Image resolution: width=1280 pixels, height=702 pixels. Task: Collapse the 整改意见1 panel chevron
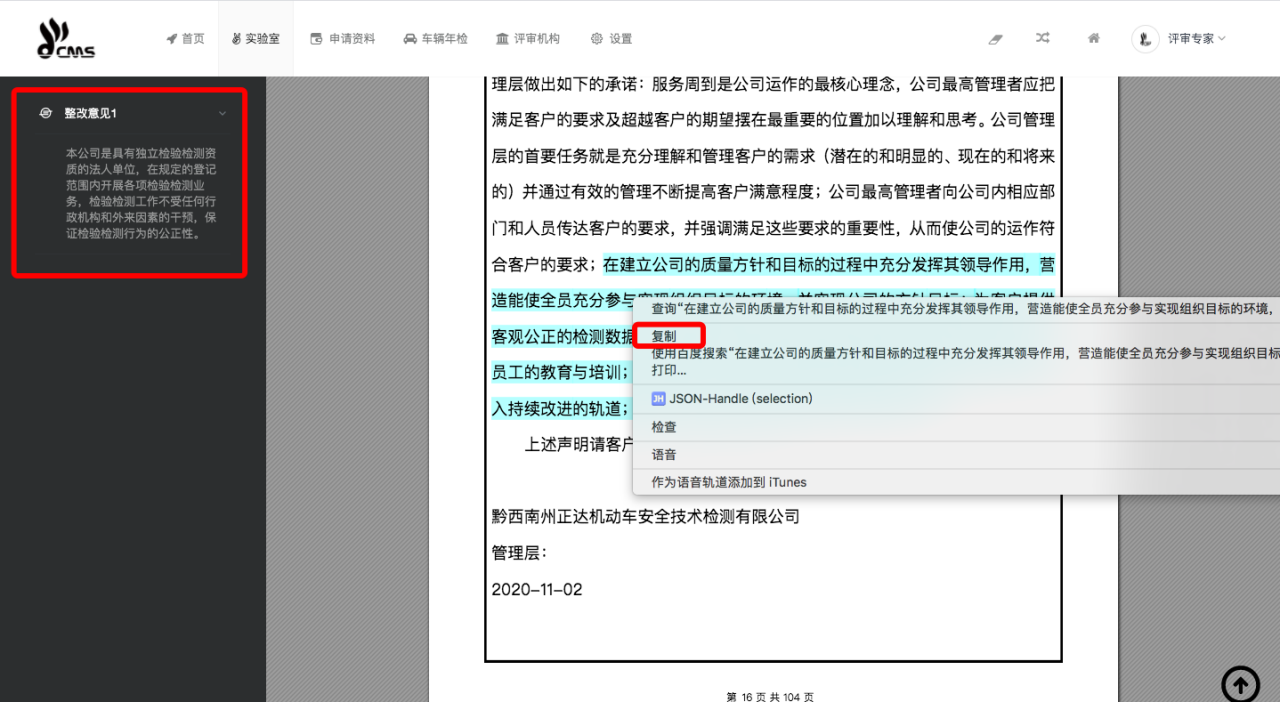pos(222,114)
